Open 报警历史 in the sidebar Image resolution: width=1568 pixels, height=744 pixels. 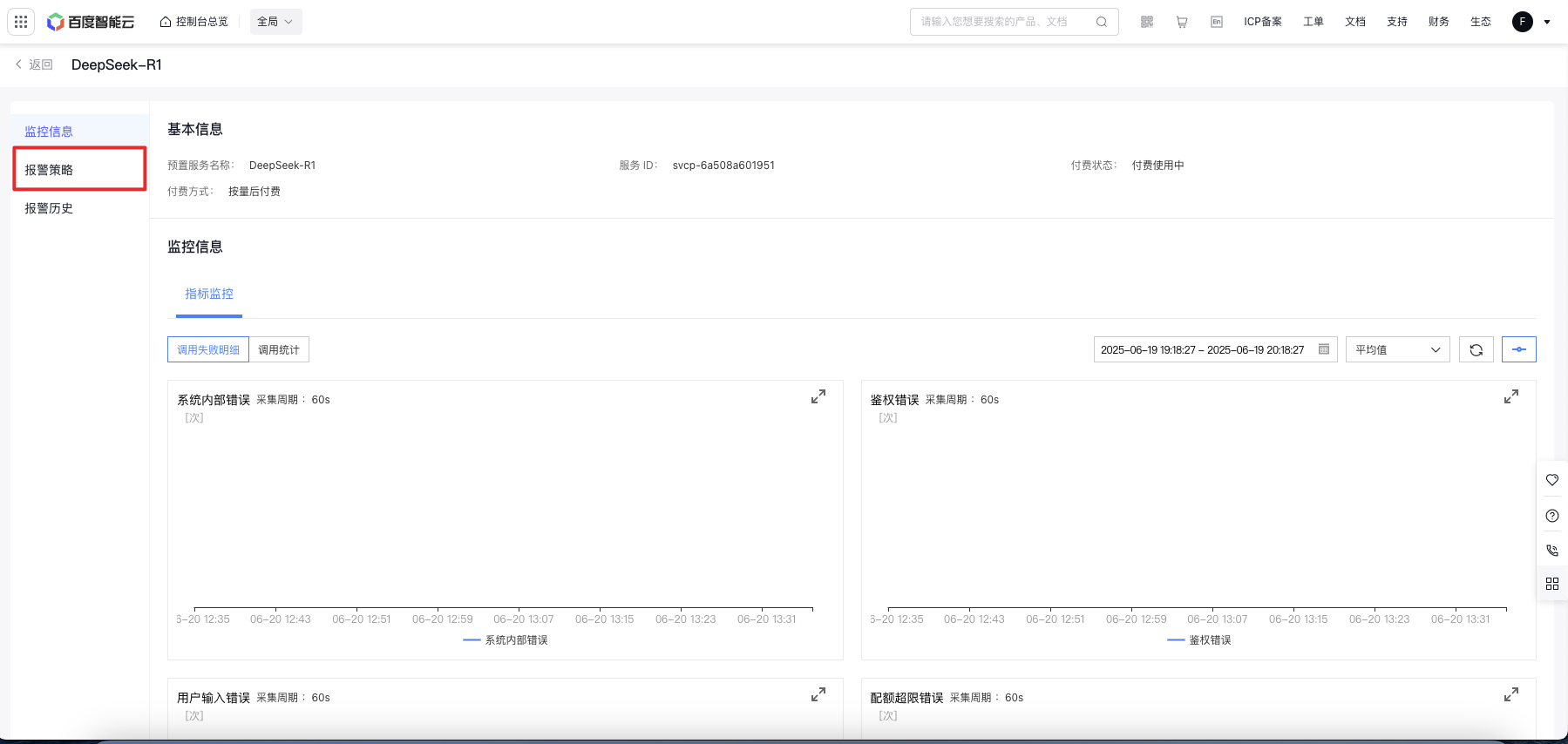click(79, 208)
